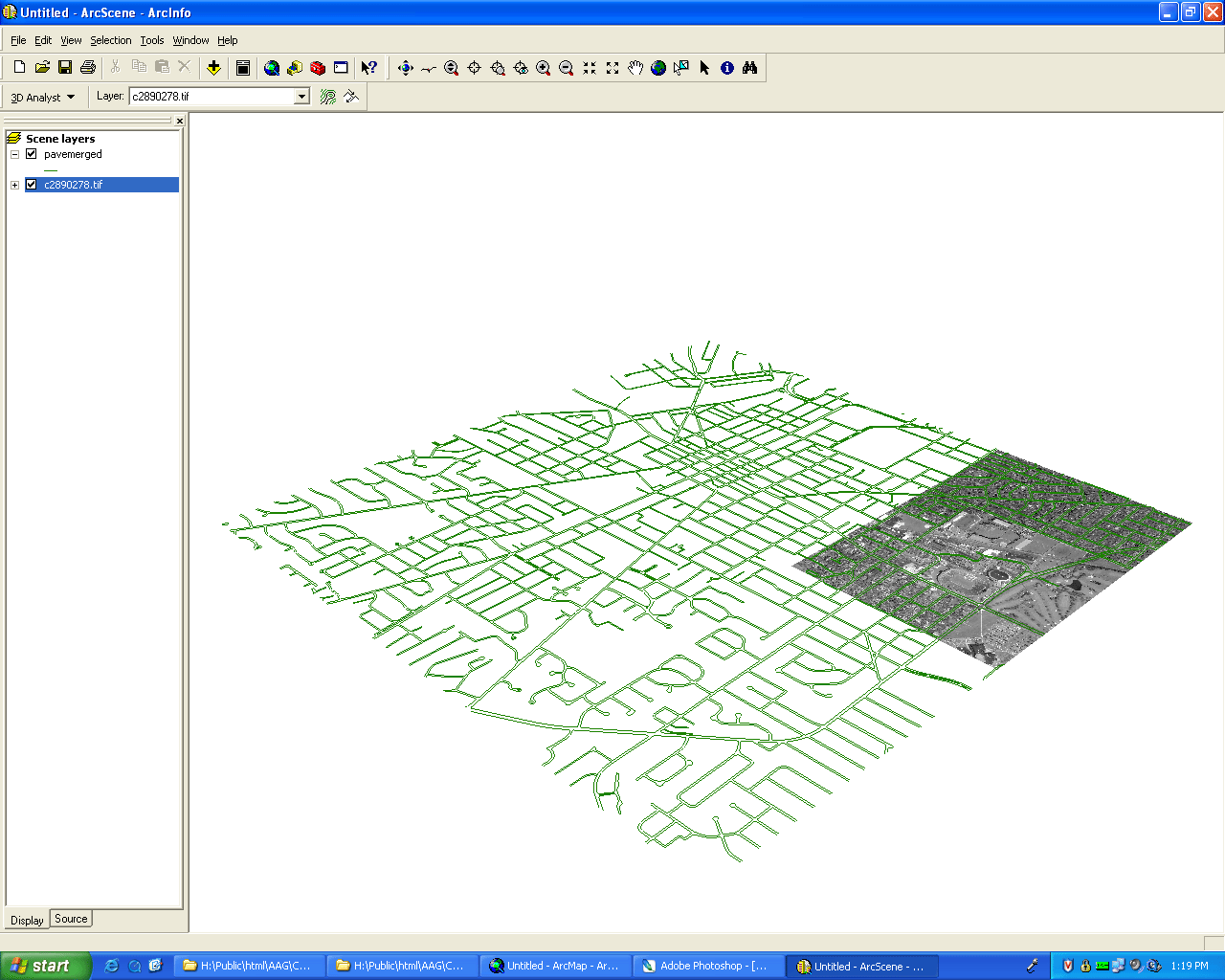
Task: Switch to Adobe Photoshop in the taskbar
Action: point(707,966)
